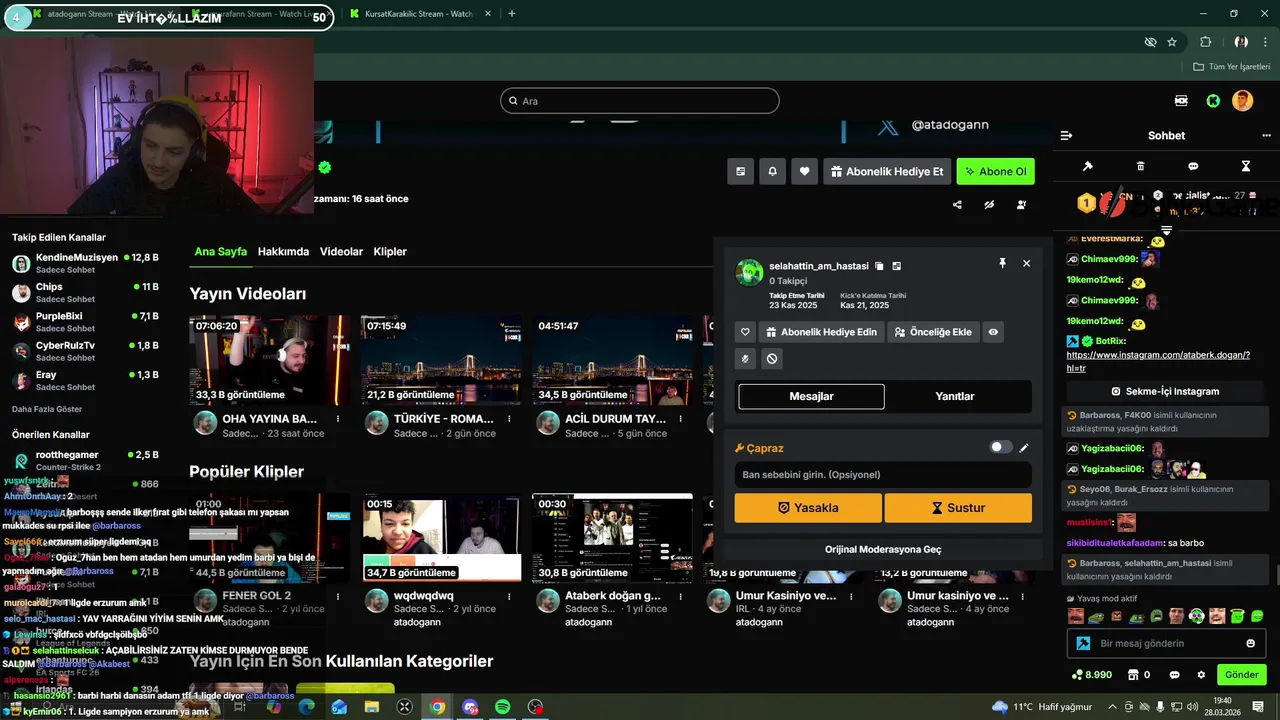
Task: Click the share icon below channel buttons
Action: pyautogui.click(x=957, y=205)
